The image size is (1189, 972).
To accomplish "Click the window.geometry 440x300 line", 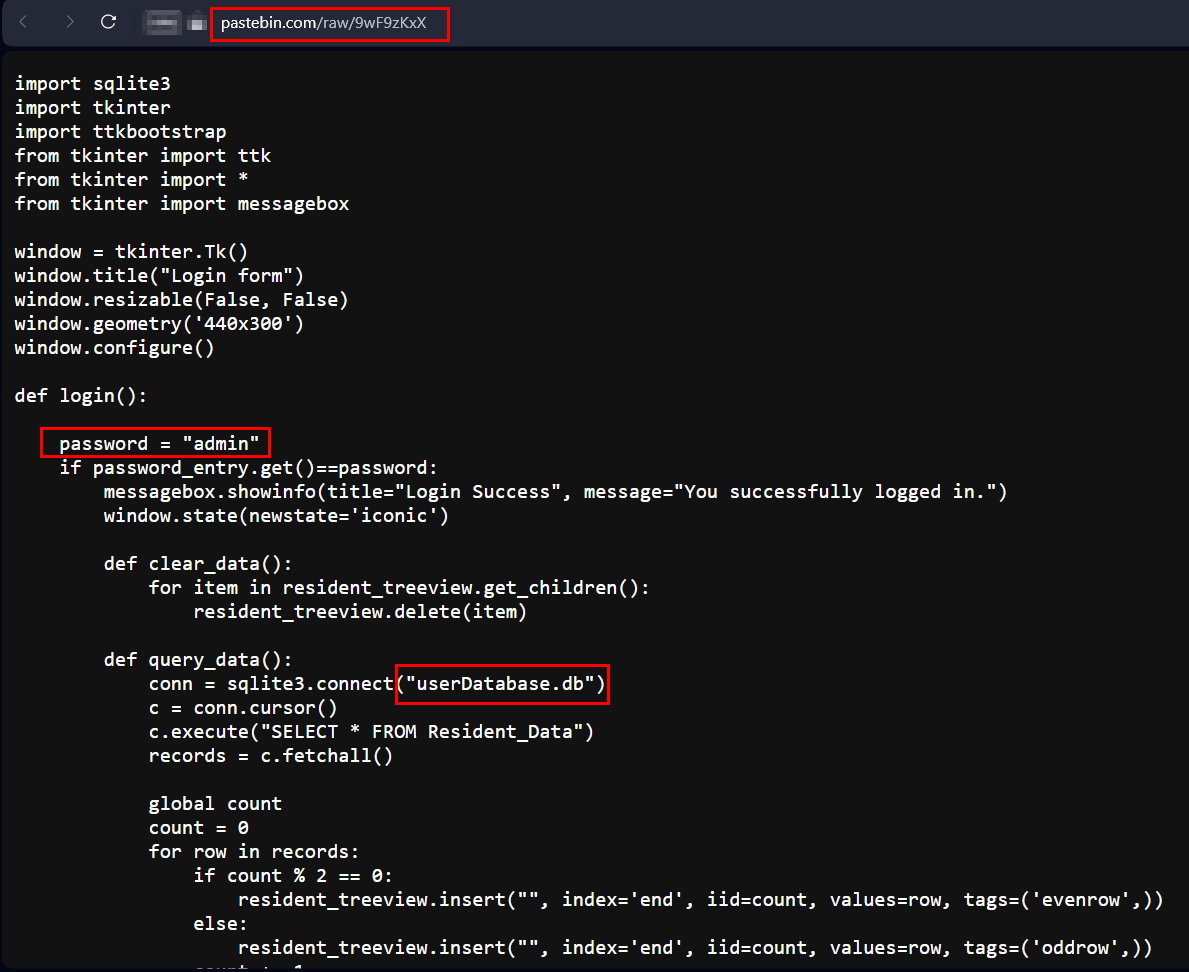I will click(158, 323).
